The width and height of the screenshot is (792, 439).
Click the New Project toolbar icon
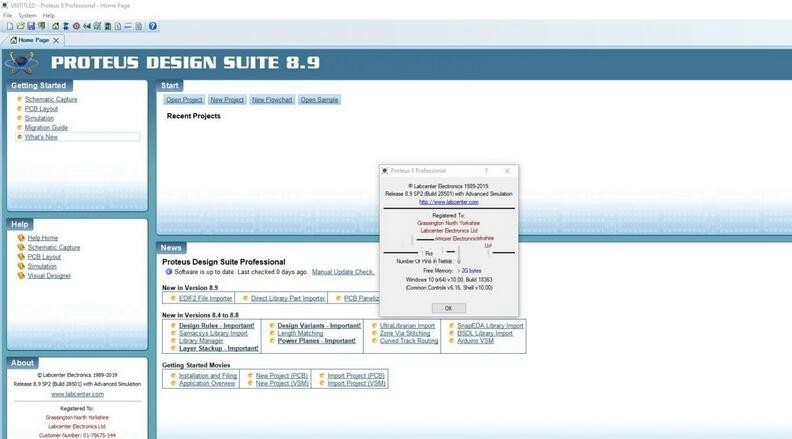click(10, 26)
